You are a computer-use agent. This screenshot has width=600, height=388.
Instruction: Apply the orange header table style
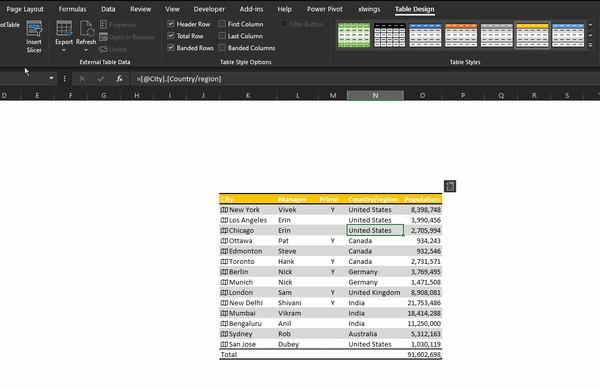tap(461, 35)
